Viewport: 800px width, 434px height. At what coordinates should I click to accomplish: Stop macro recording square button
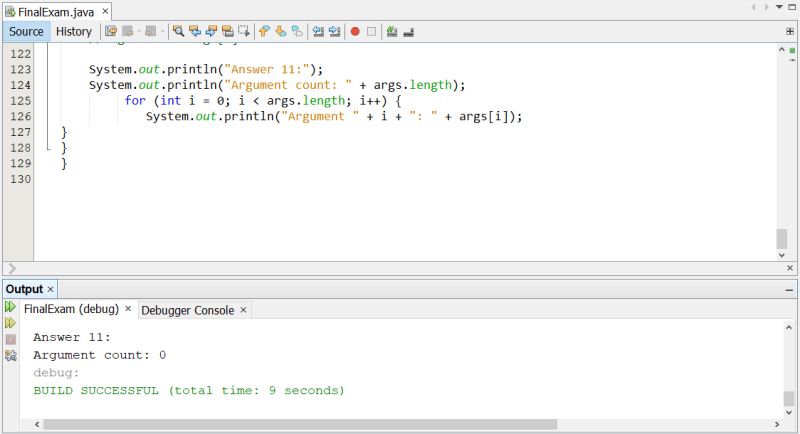[x=371, y=32]
